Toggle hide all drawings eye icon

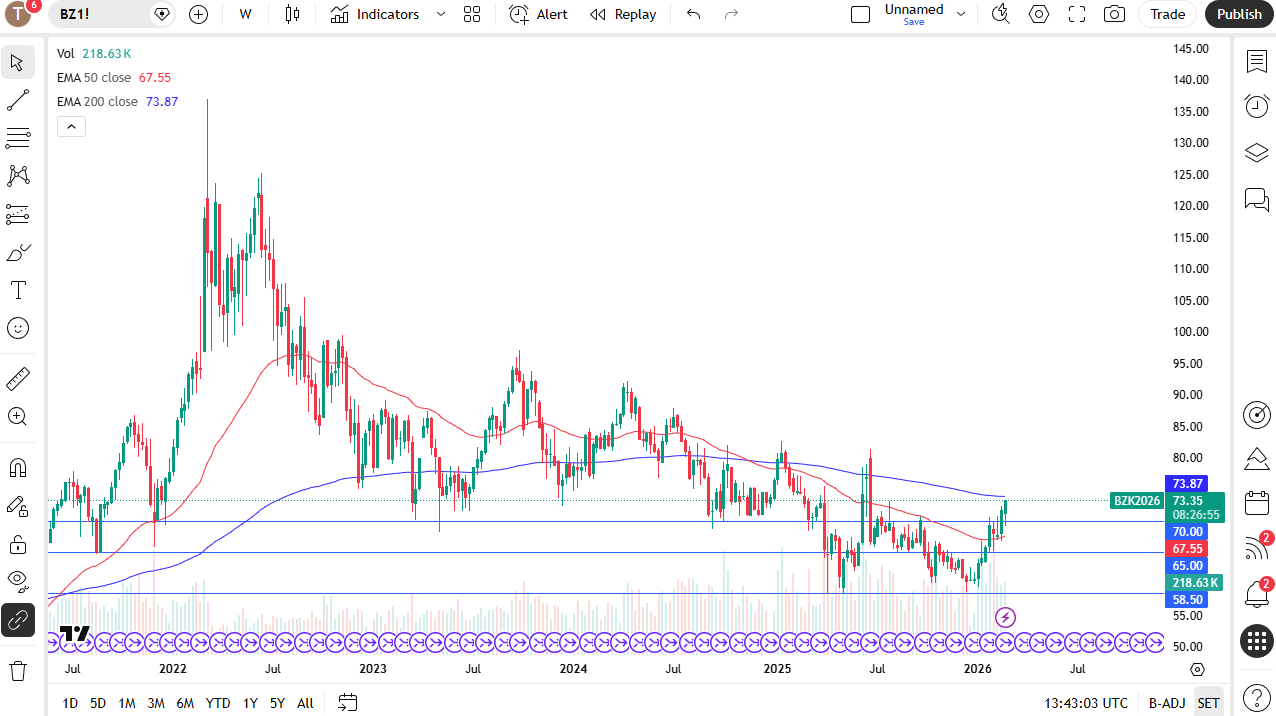point(18,582)
